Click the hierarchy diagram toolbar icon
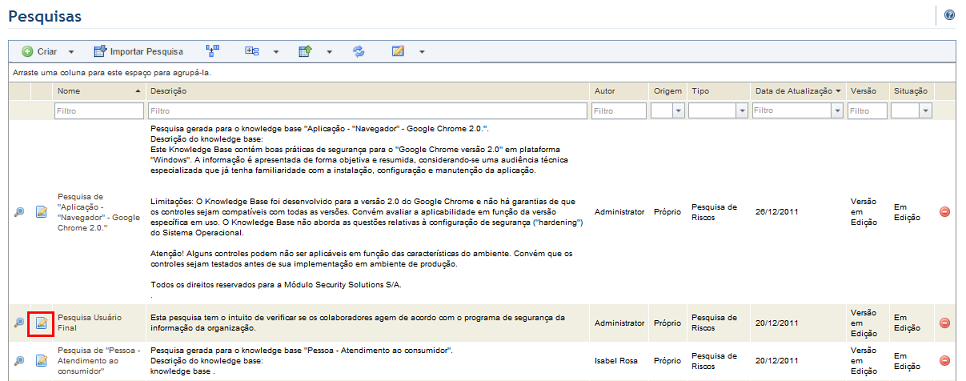This screenshot has height=381, width=966. 213,51
